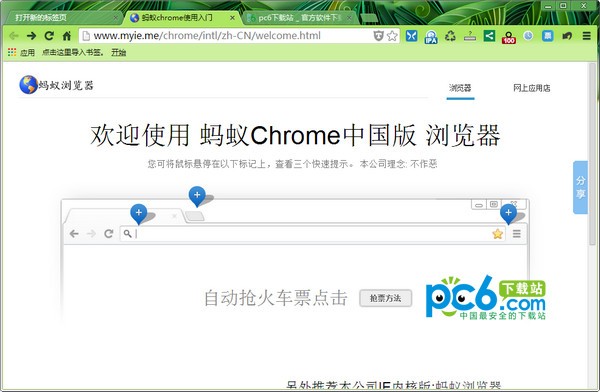Open the 网上应用店 navigation tab
The image size is (600, 392).
click(532, 88)
